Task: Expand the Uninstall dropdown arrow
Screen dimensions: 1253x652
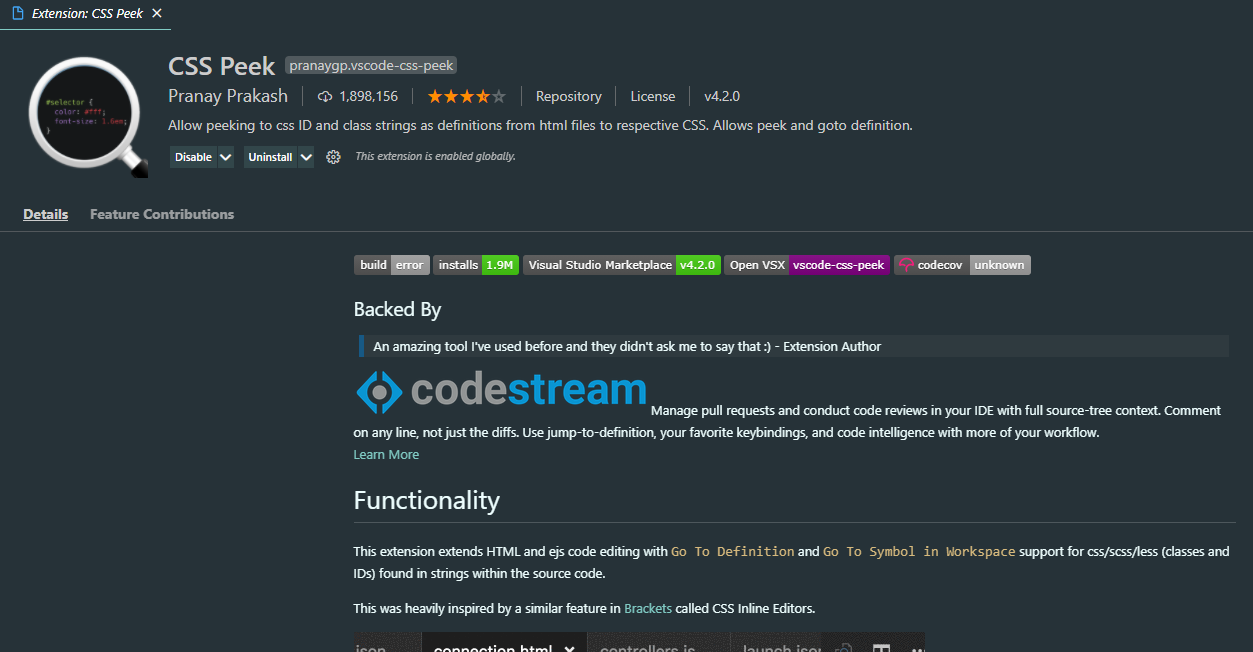Action: [306, 157]
